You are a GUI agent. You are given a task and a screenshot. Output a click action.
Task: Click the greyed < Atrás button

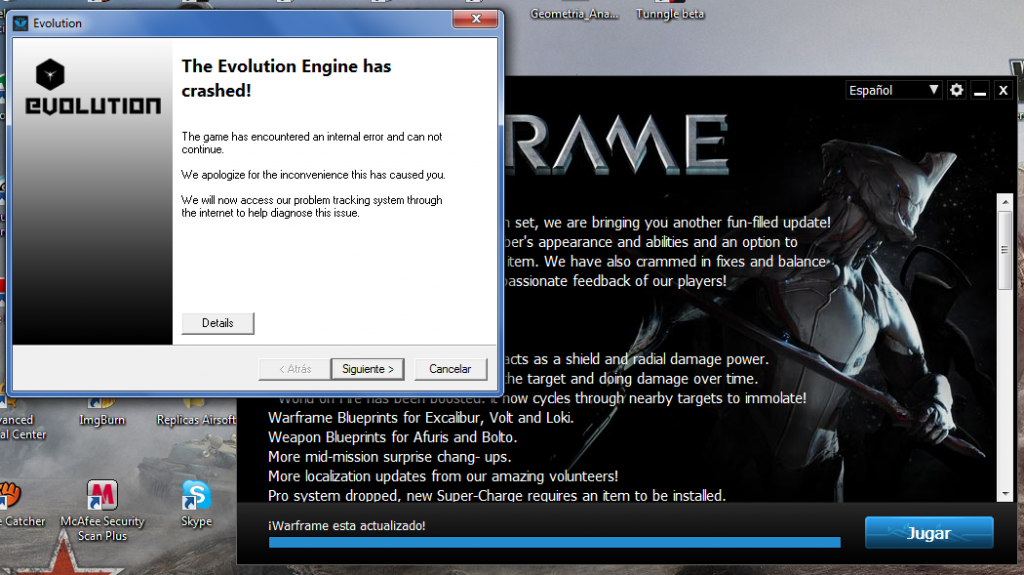[x=295, y=369]
